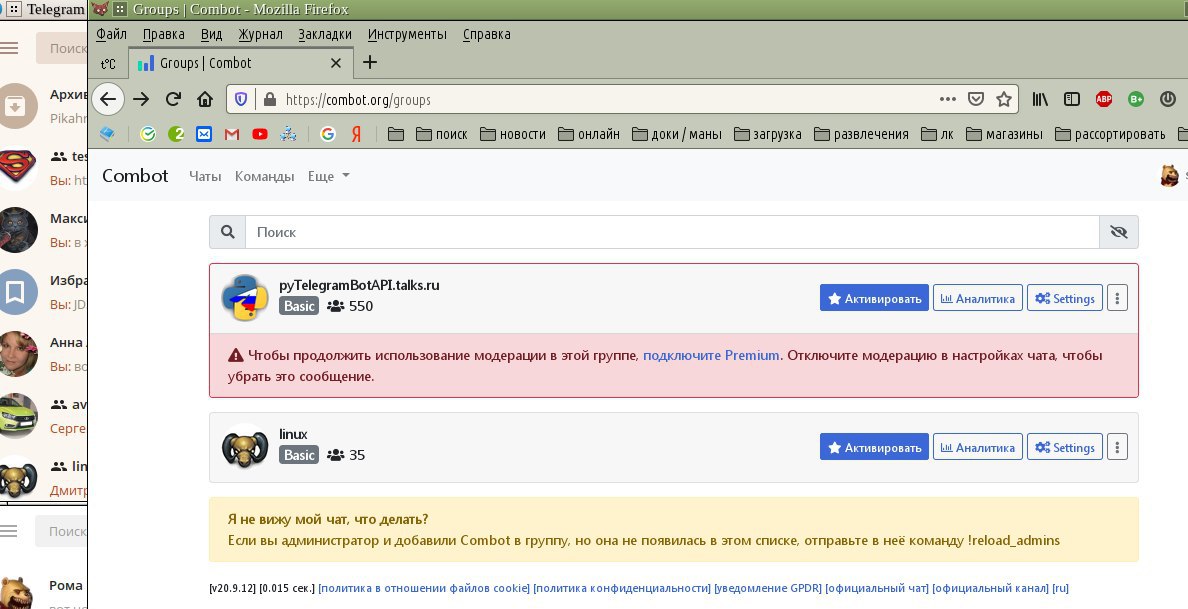
Task: Open Telegram hamburger menu in Telegram window
Action: (9, 48)
